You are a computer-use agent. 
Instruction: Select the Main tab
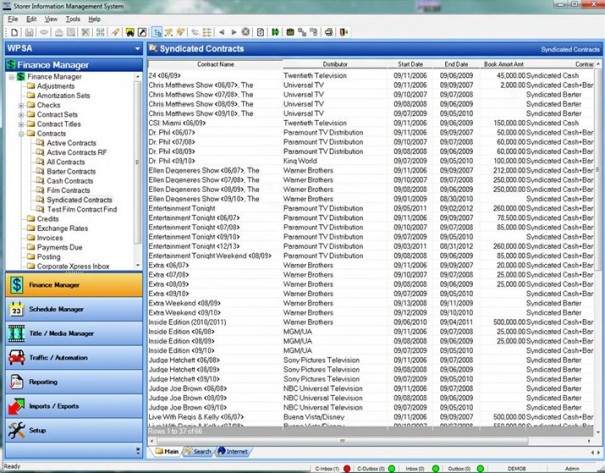coord(167,451)
